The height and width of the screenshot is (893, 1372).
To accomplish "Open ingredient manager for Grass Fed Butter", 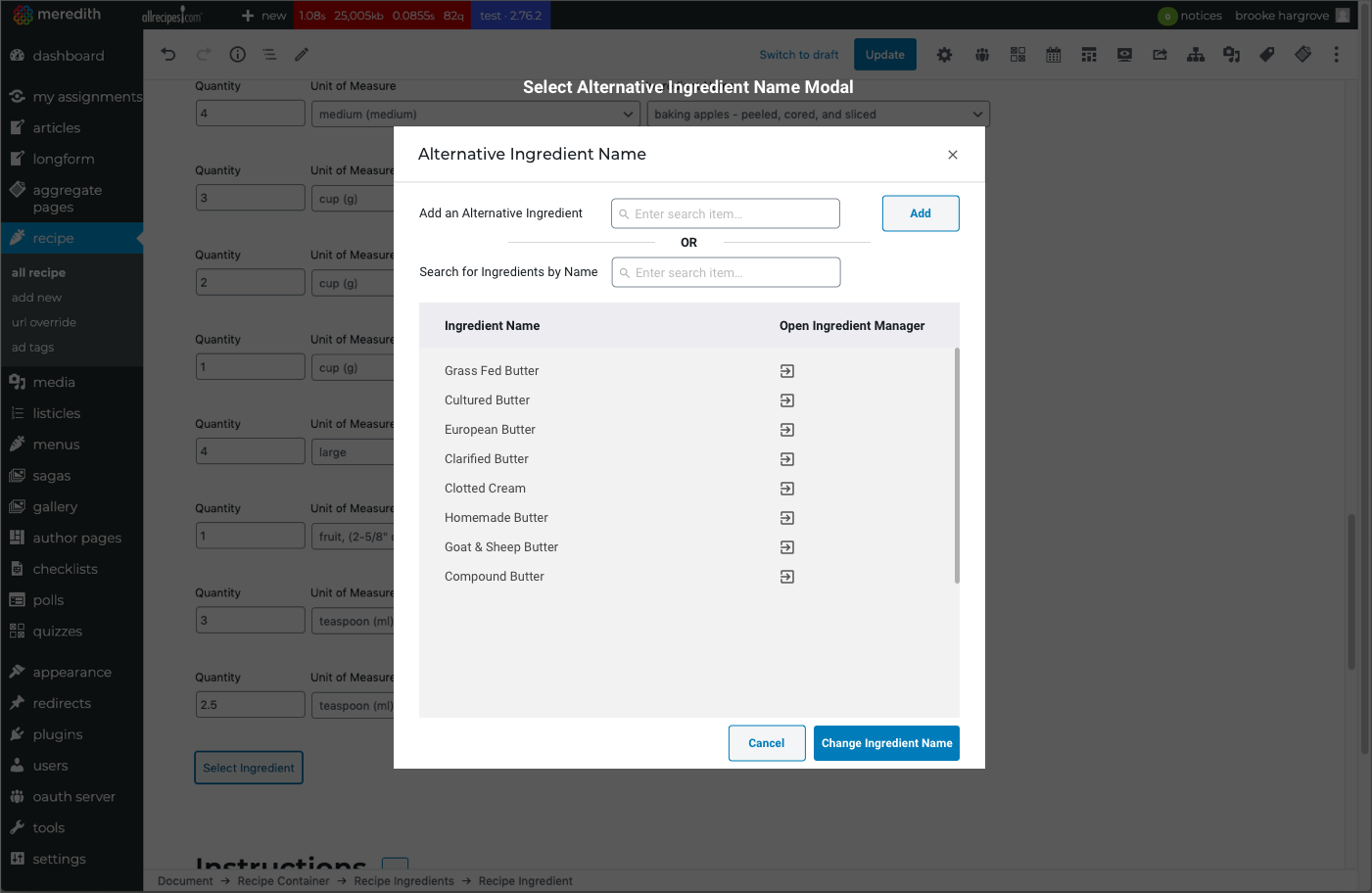I will click(787, 371).
